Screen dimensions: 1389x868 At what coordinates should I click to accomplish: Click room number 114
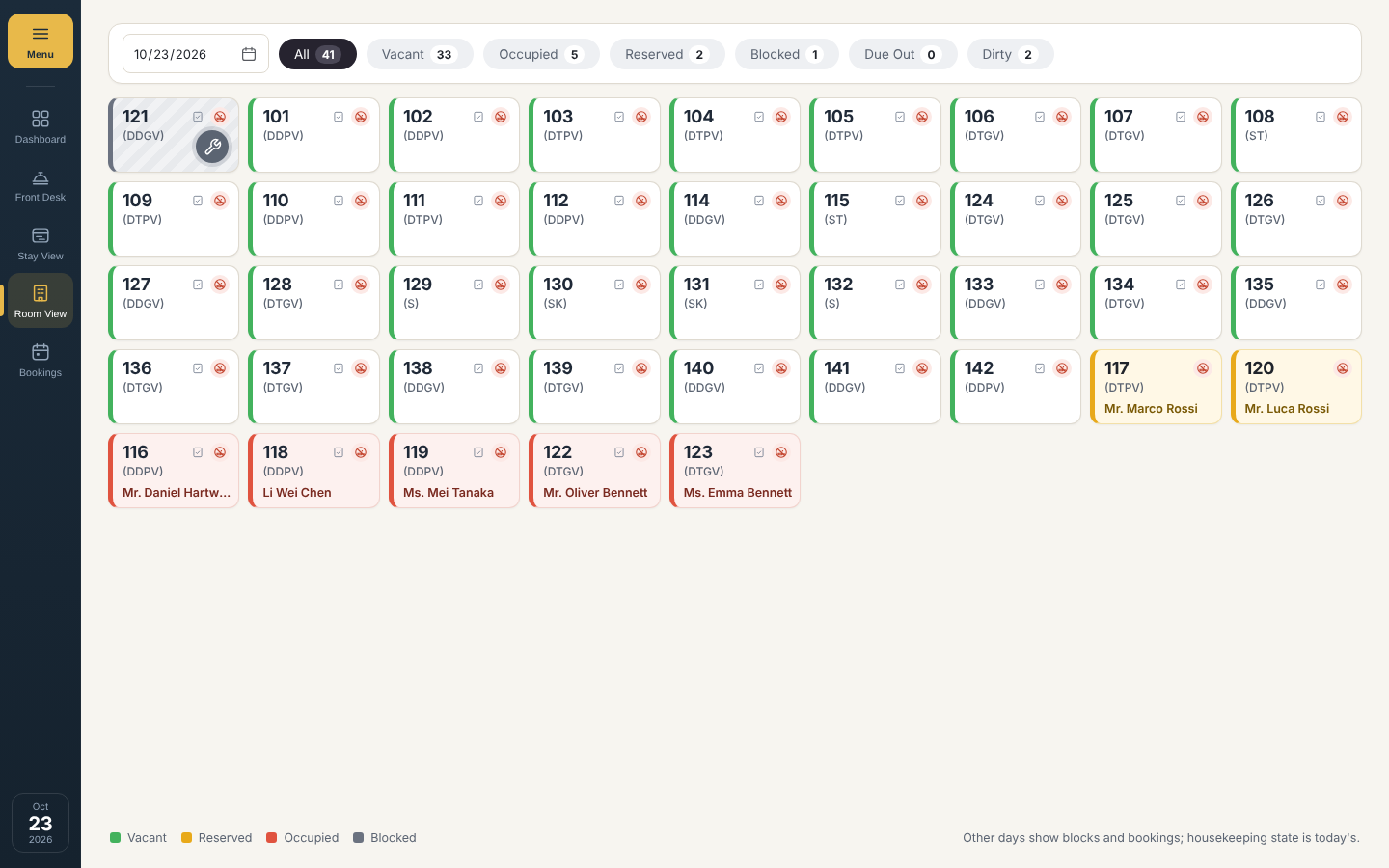[696, 201]
